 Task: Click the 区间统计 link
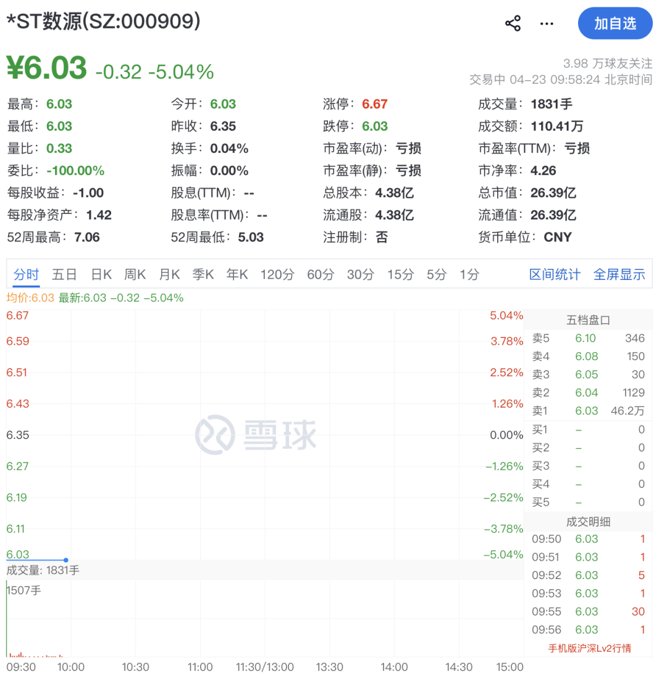tap(554, 274)
